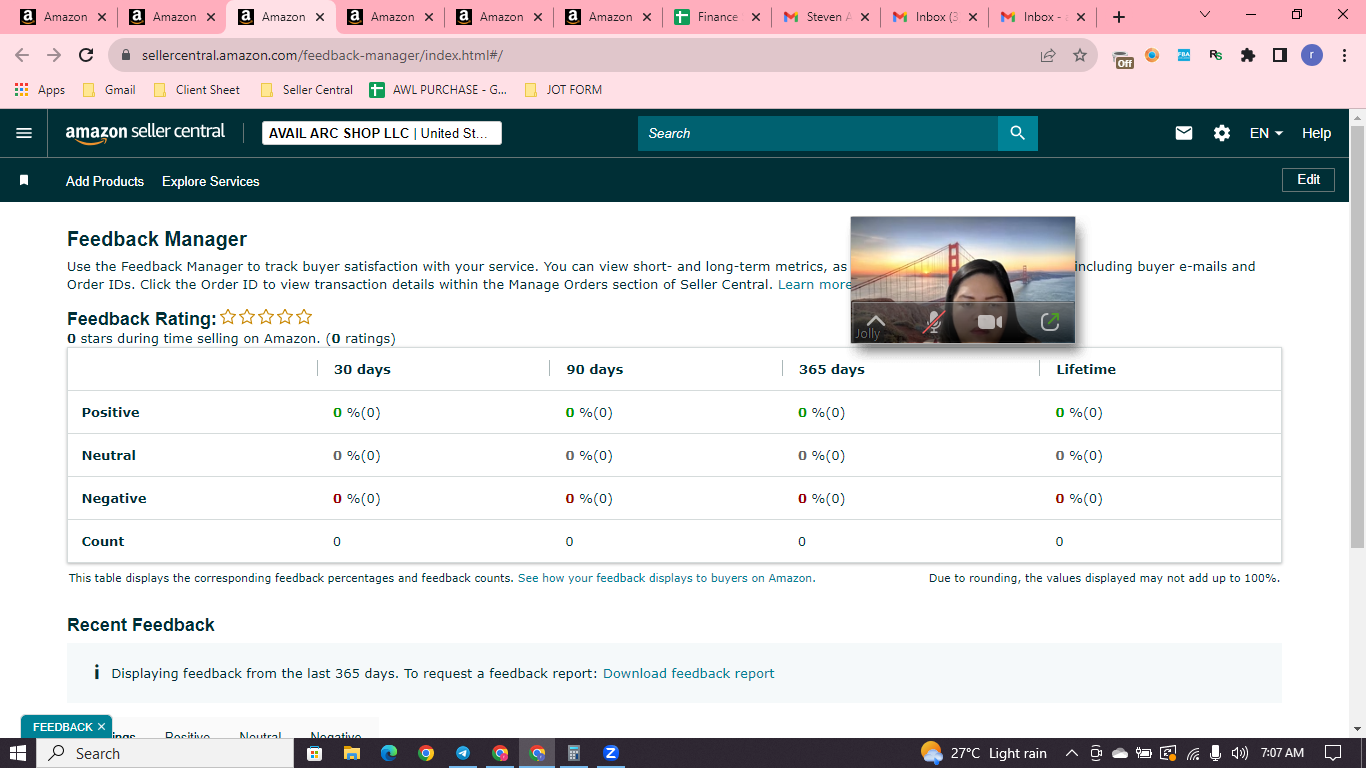
Task: Click the volume speaker tray icon
Action: (1240, 753)
